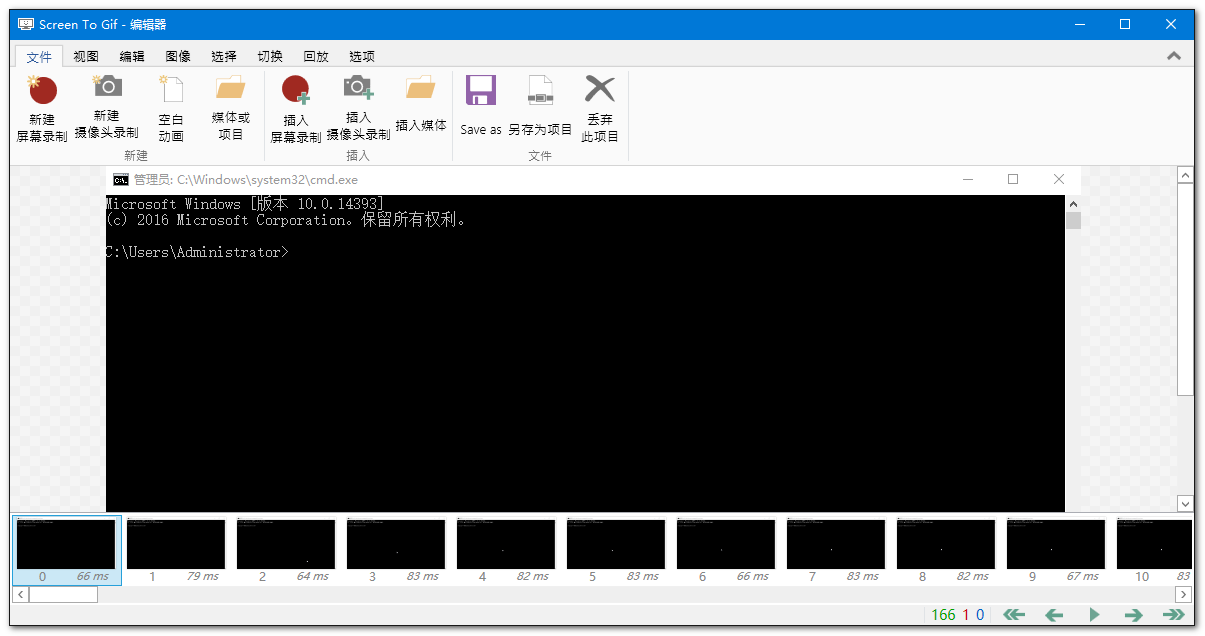Viewport: 1205px width, 636px height.
Task: Click the frame list scrollbar left arrow
Action: [x=19, y=594]
